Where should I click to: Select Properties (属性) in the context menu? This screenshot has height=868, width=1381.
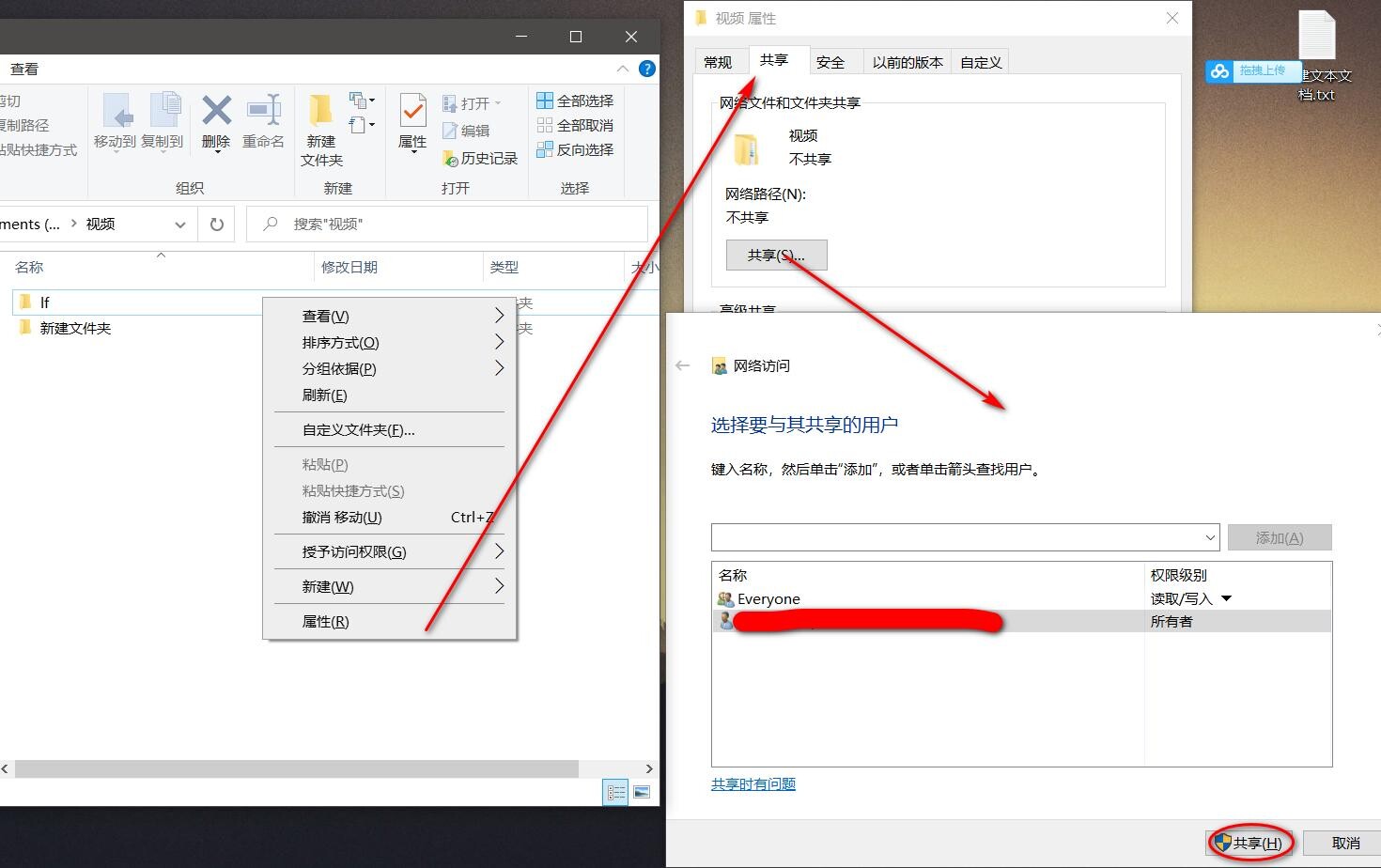point(325,622)
